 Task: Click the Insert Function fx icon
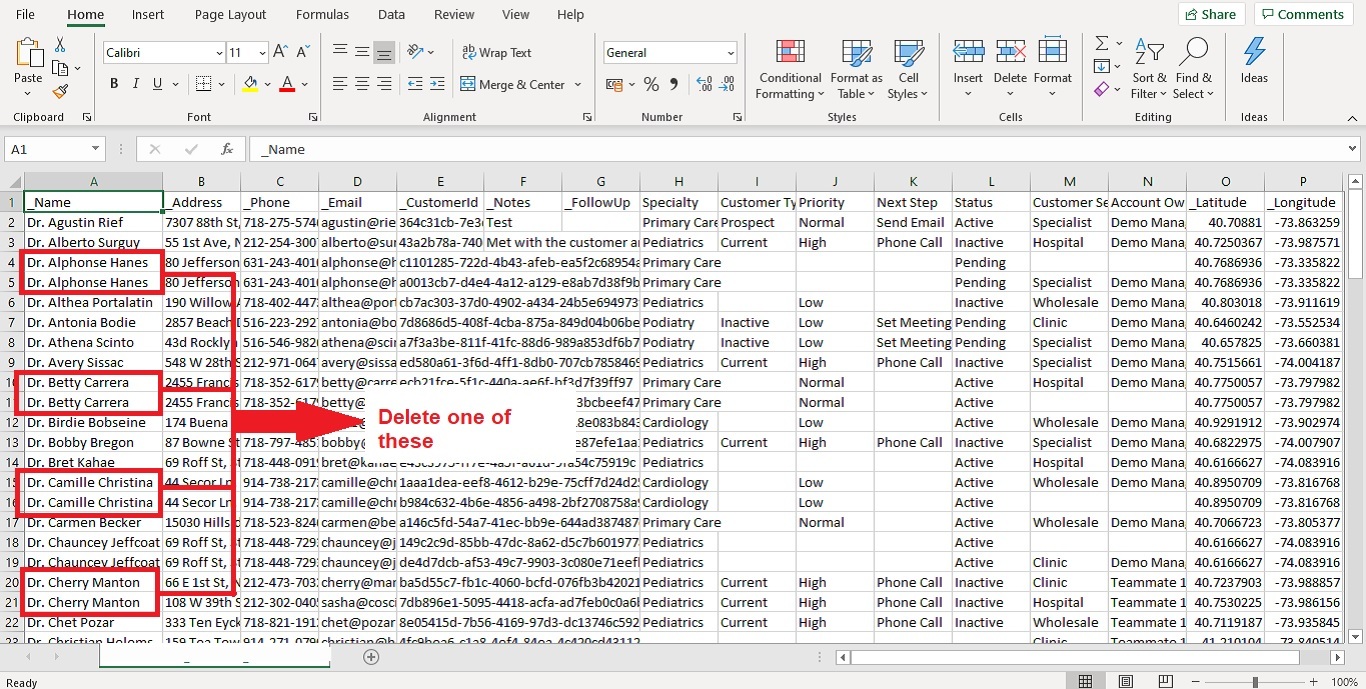click(227, 149)
